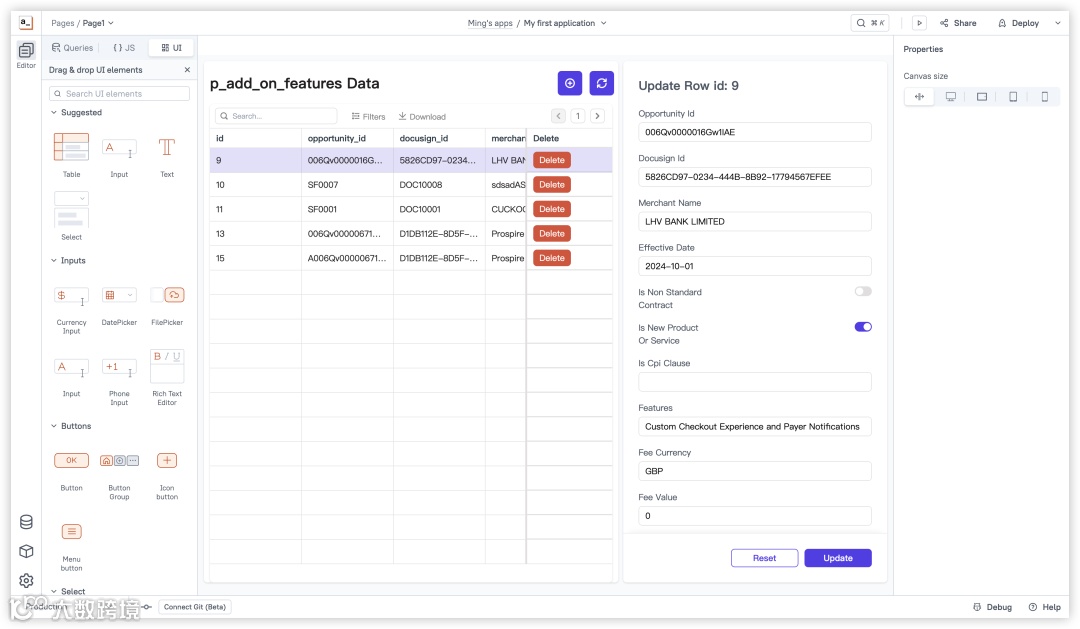
Task: Click the Merchant Name input field
Action: (x=754, y=221)
